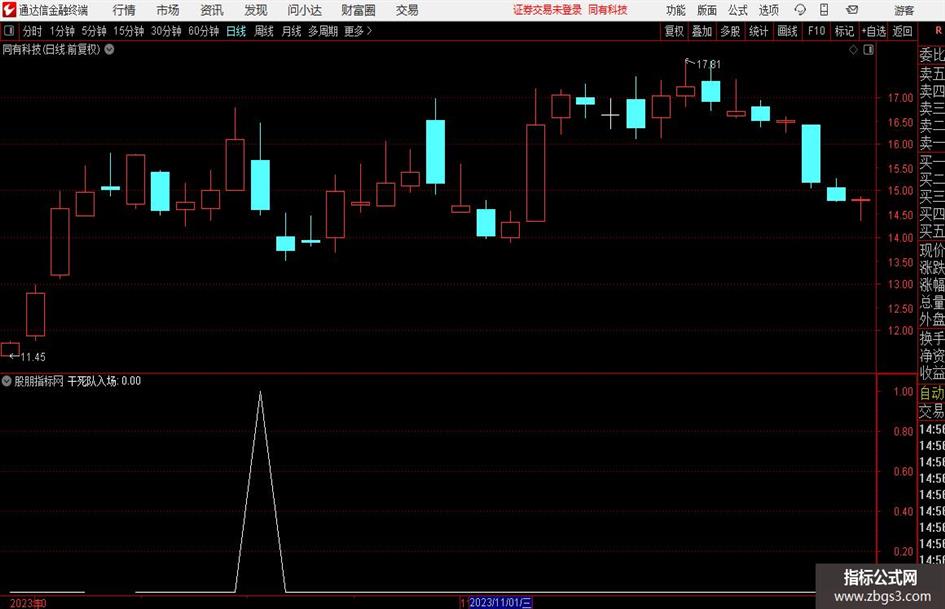Click the 1.00 indicator axis label
Viewport: 945px width, 609px height.
pos(903,391)
